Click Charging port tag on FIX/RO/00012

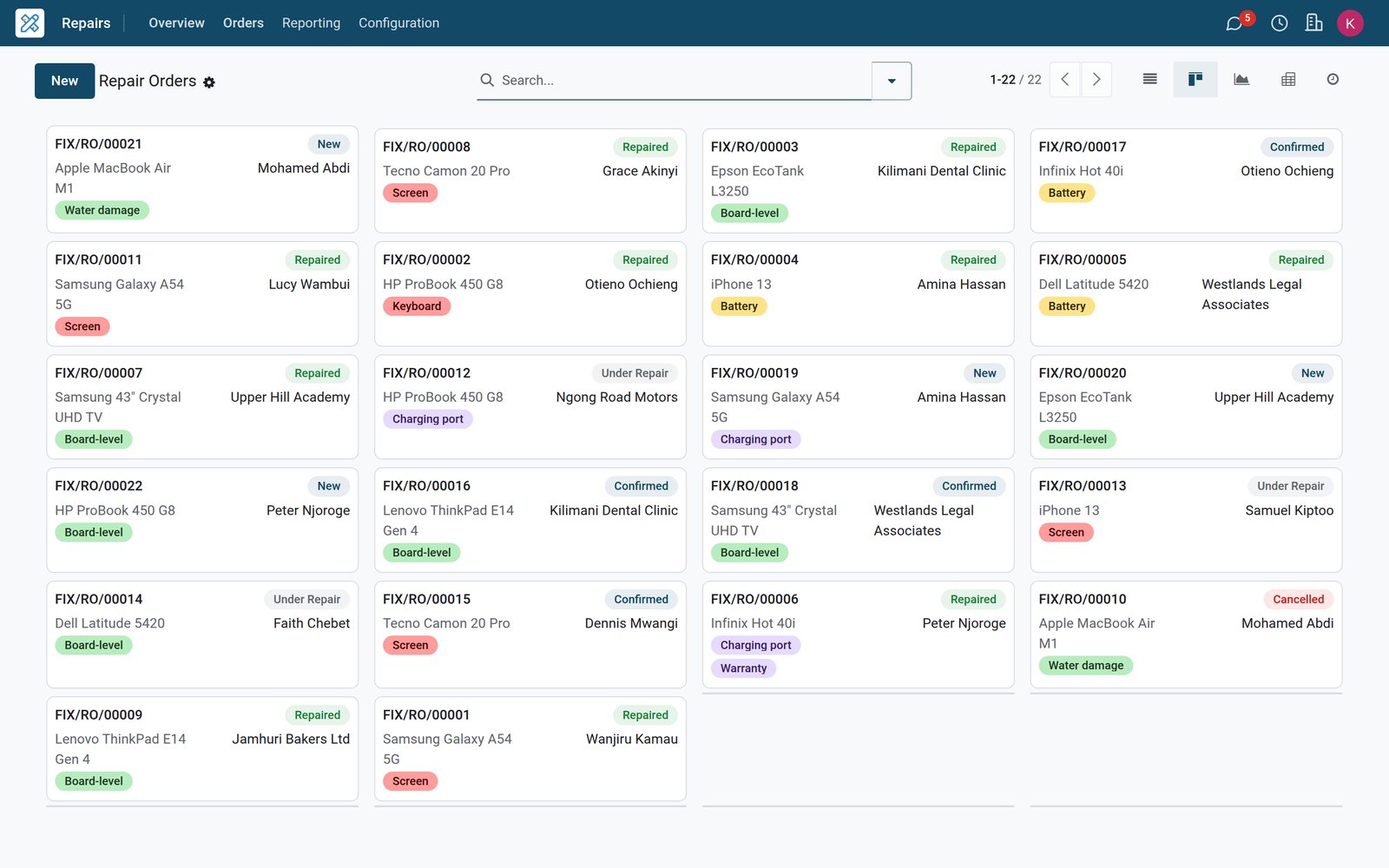point(428,419)
